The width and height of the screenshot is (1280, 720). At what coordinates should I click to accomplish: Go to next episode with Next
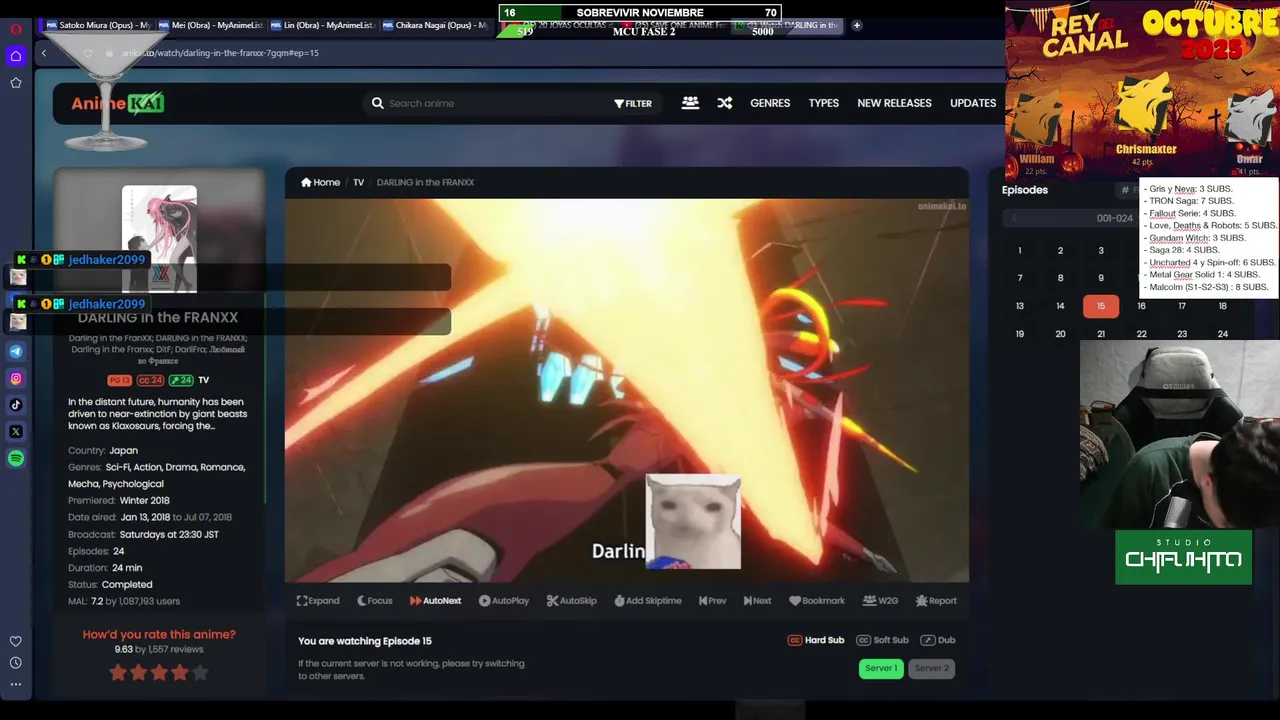pos(758,601)
